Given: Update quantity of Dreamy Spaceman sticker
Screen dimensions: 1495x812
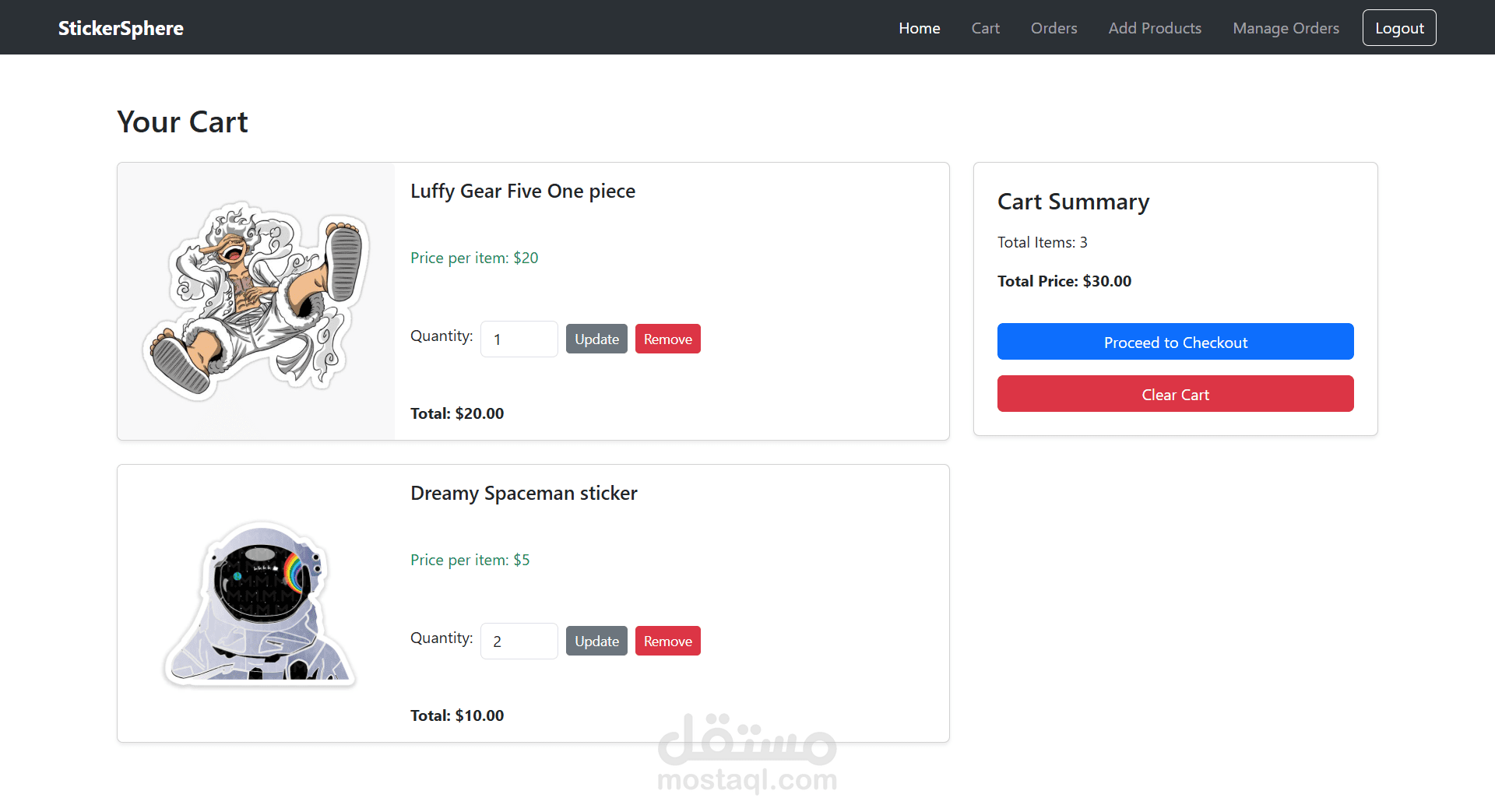Looking at the screenshot, I should [596, 642].
